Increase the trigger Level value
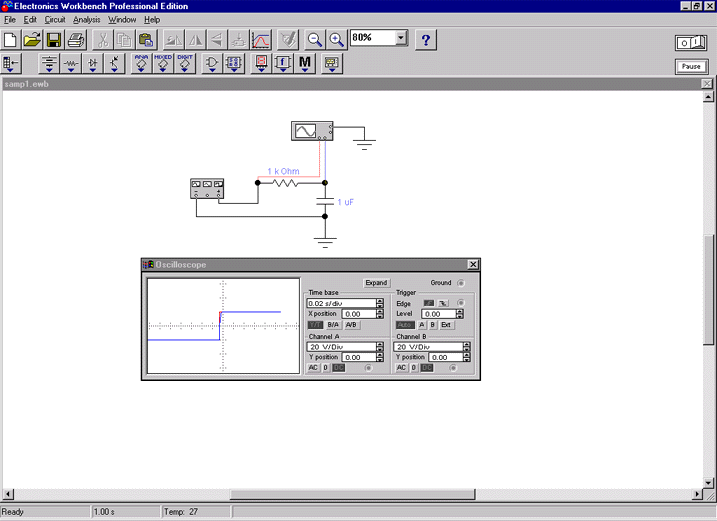 460,312
